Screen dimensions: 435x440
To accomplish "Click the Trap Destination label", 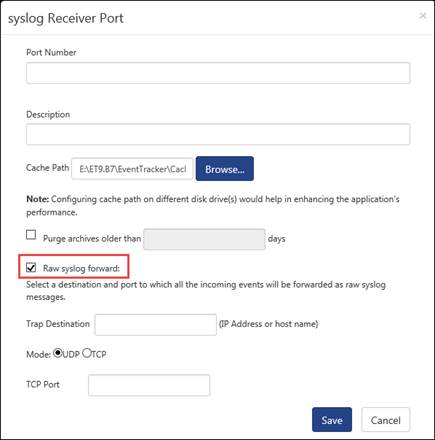I will [58, 324].
